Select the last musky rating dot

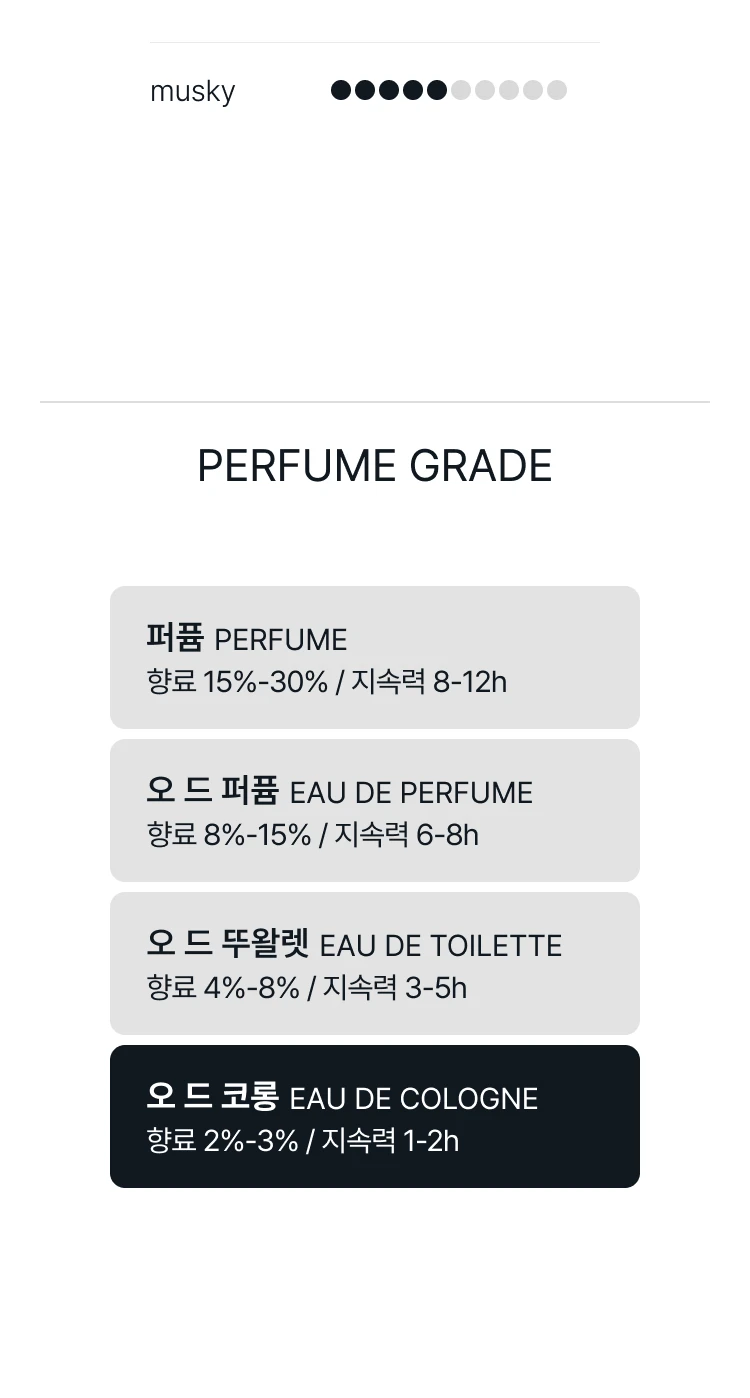pos(557,91)
